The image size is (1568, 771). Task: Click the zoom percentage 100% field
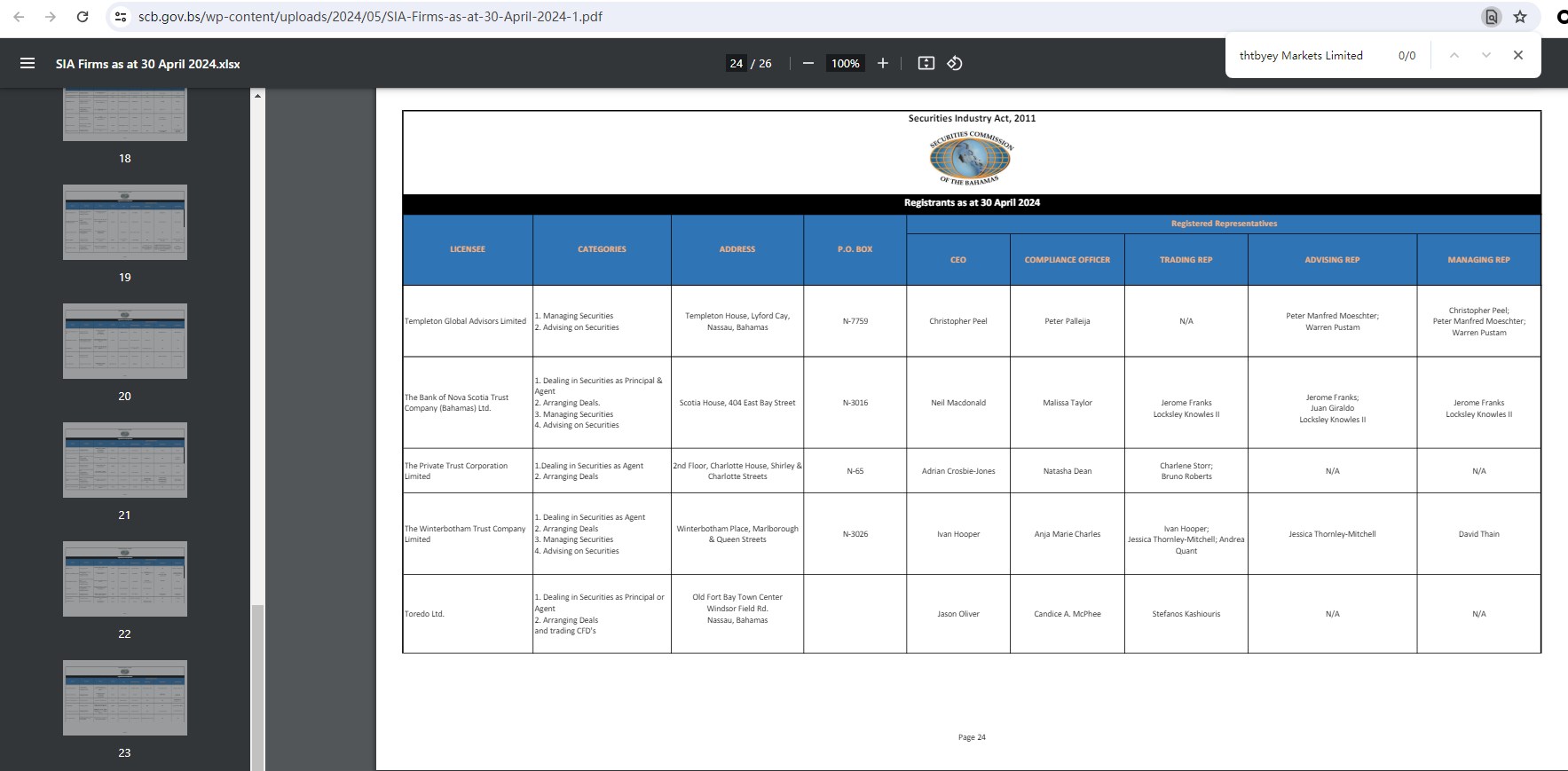click(845, 63)
